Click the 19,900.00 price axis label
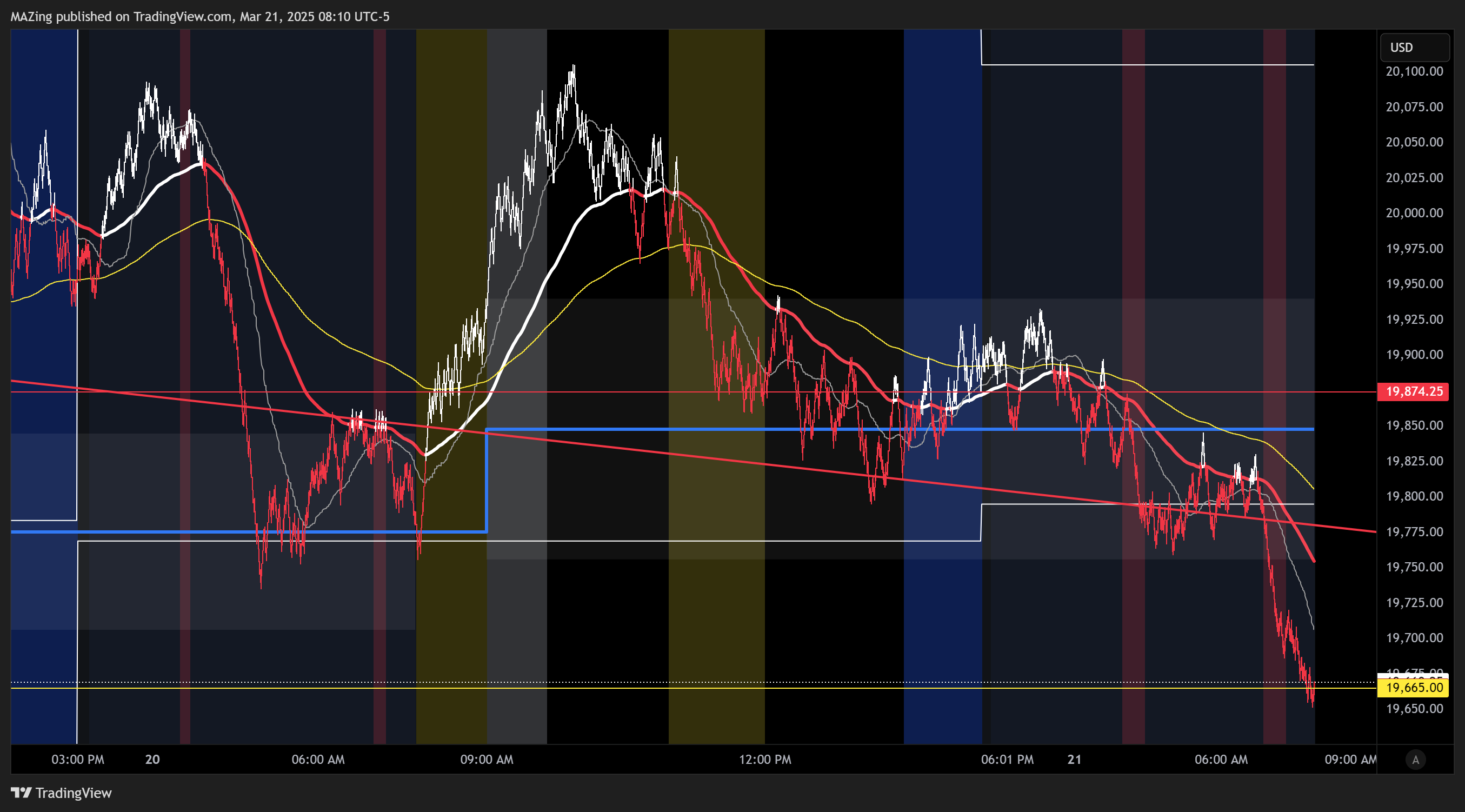Image resolution: width=1465 pixels, height=812 pixels. tap(1414, 355)
